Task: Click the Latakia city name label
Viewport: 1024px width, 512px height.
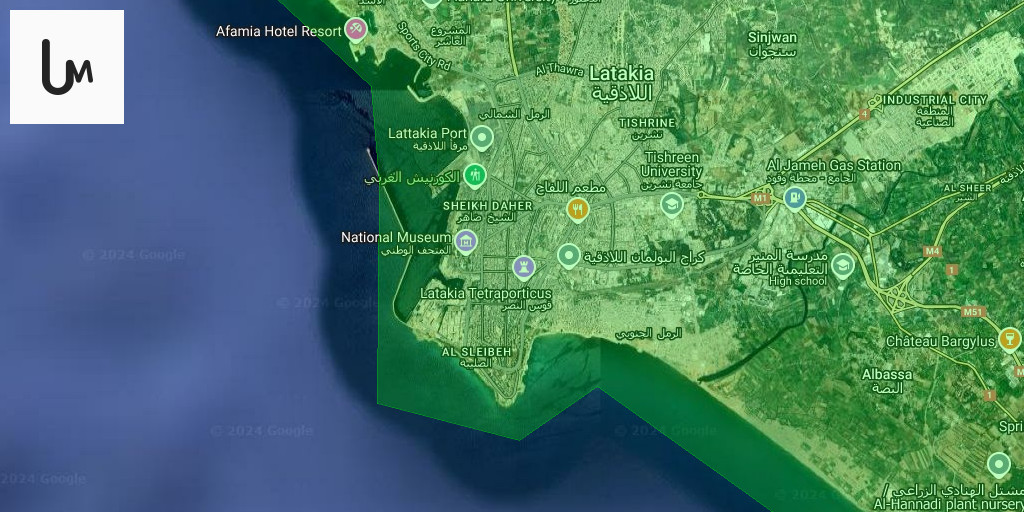Action: tap(621, 74)
